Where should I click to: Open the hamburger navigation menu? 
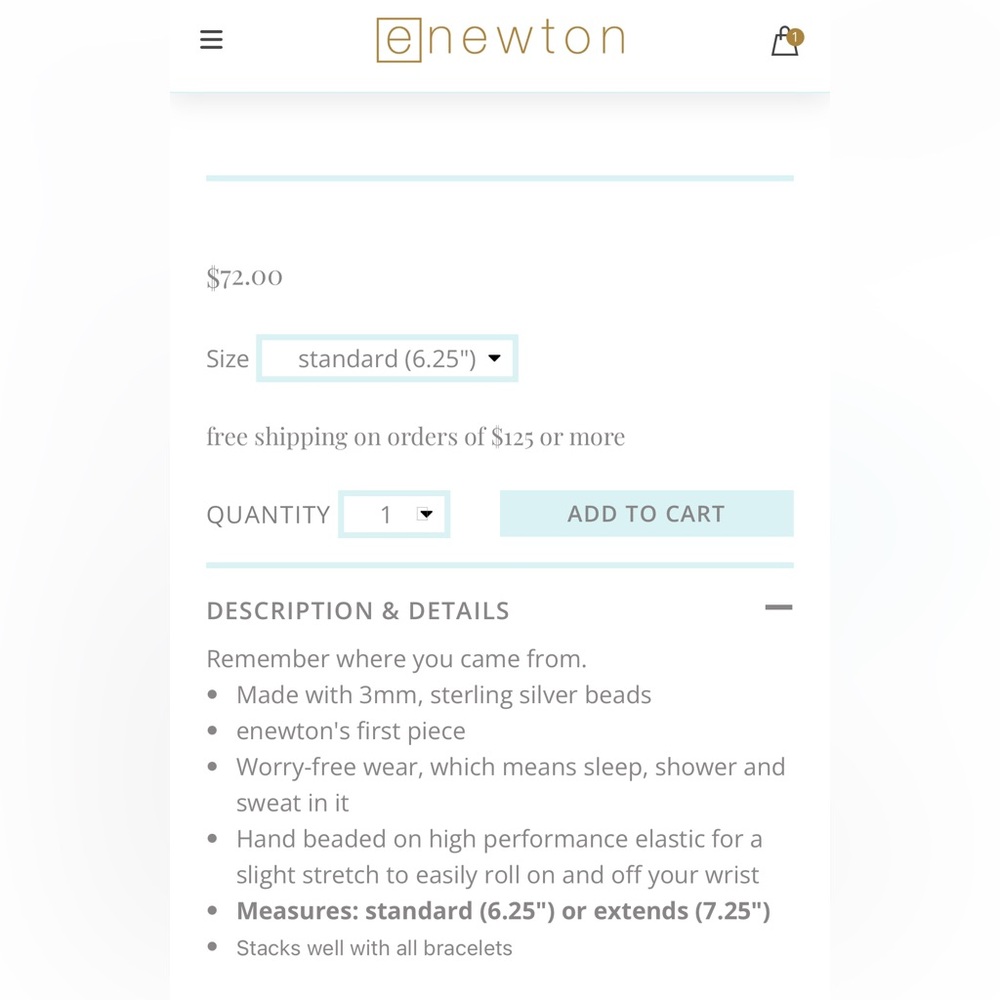tap(211, 40)
